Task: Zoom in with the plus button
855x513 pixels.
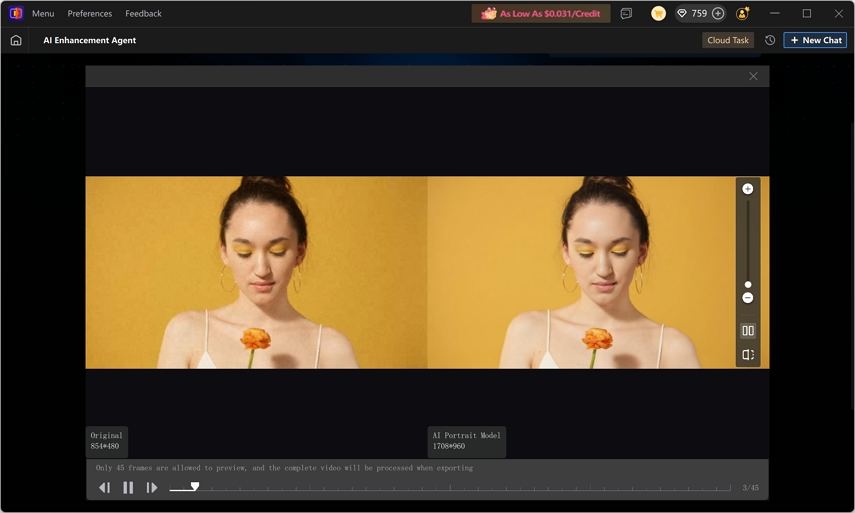Action: click(x=748, y=189)
